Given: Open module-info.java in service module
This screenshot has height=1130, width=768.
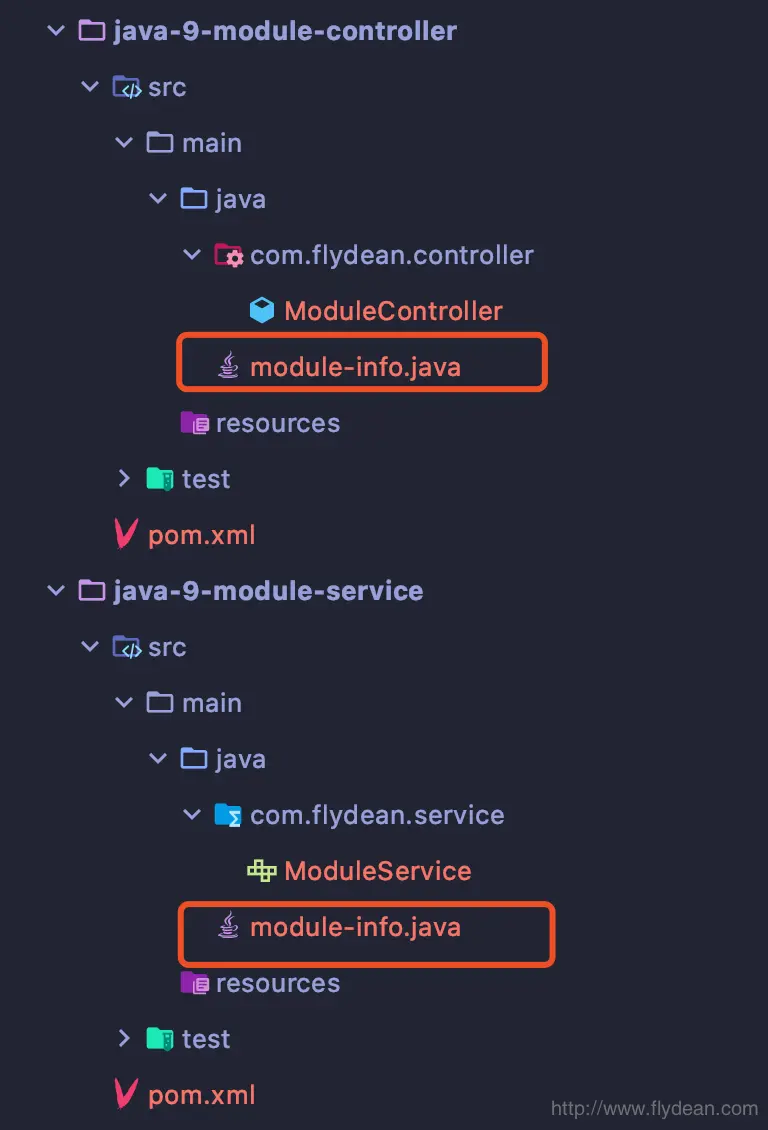Looking at the screenshot, I should click(x=355, y=927).
